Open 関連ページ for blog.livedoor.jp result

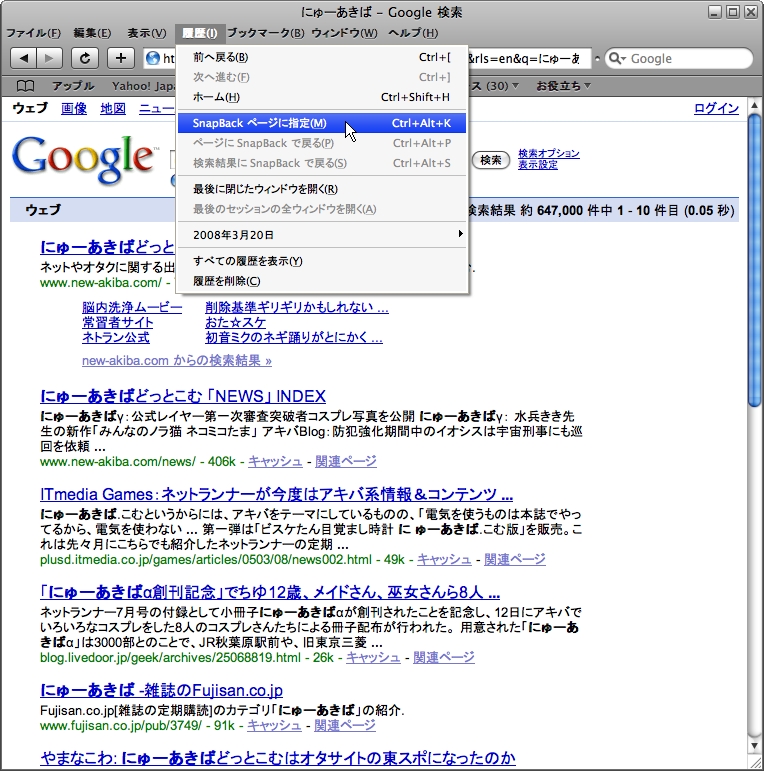(444, 657)
